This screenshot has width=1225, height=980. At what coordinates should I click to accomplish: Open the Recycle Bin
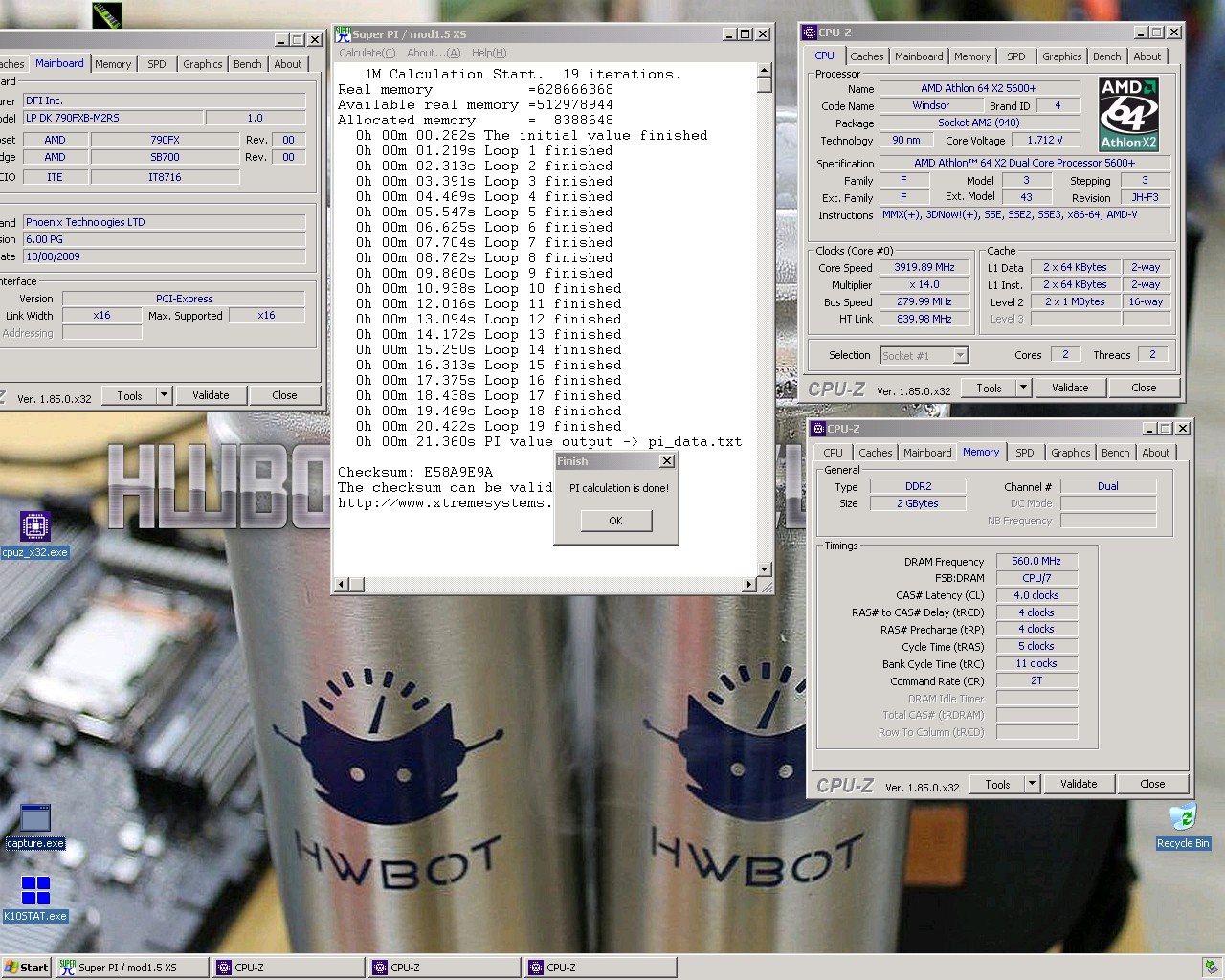pyautogui.click(x=1183, y=827)
